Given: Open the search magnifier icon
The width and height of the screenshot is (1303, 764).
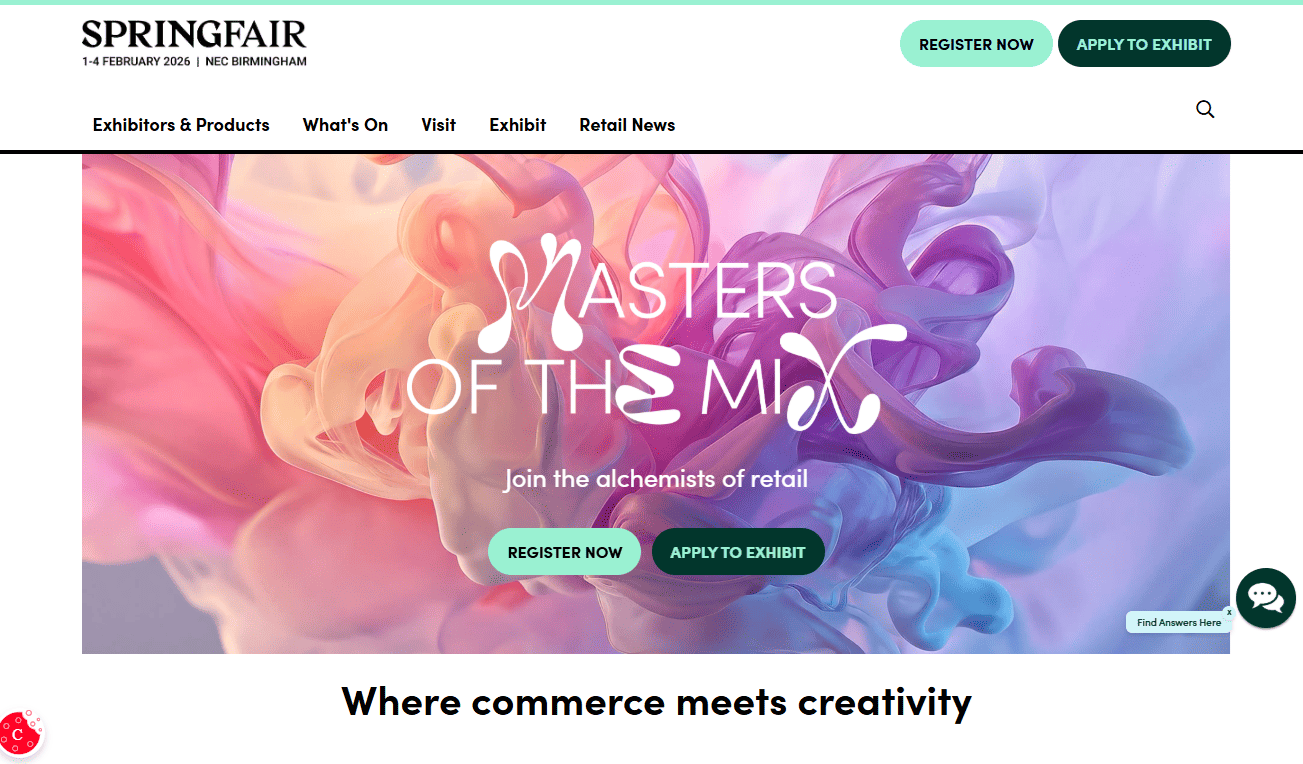Looking at the screenshot, I should pyautogui.click(x=1205, y=109).
